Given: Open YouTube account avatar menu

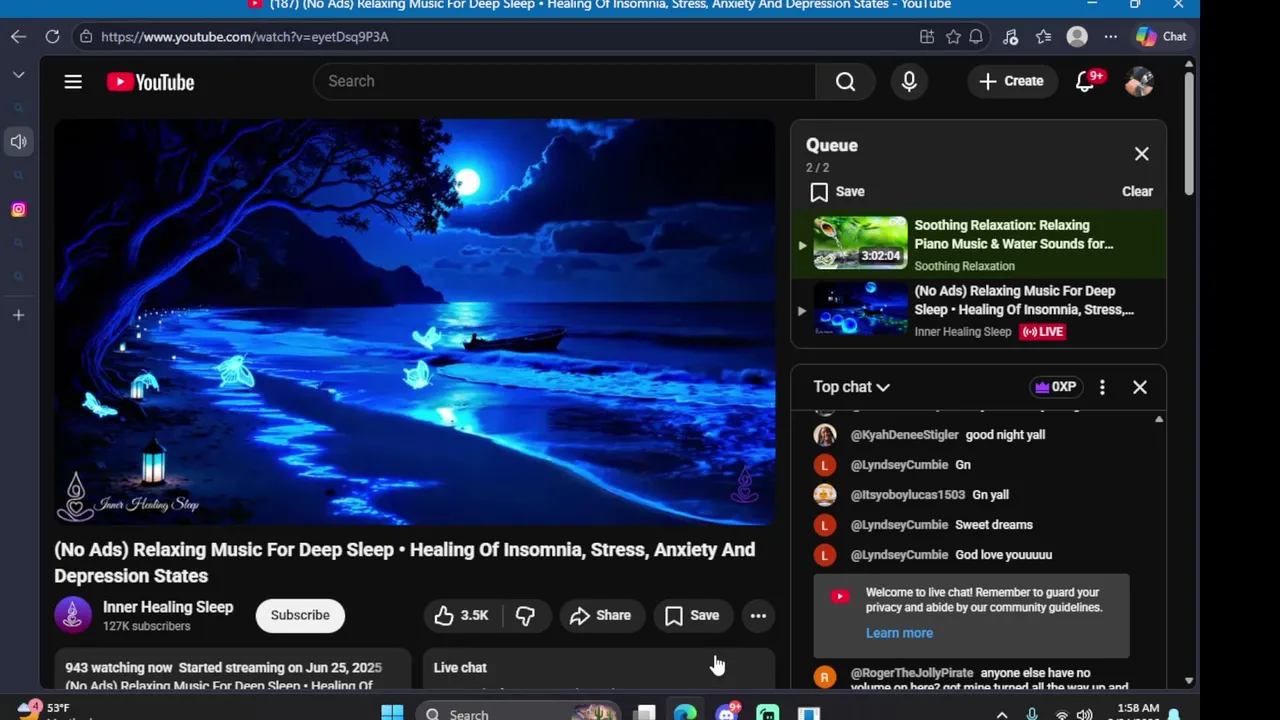Looking at the screenshot, I should tap(1139, 81).
